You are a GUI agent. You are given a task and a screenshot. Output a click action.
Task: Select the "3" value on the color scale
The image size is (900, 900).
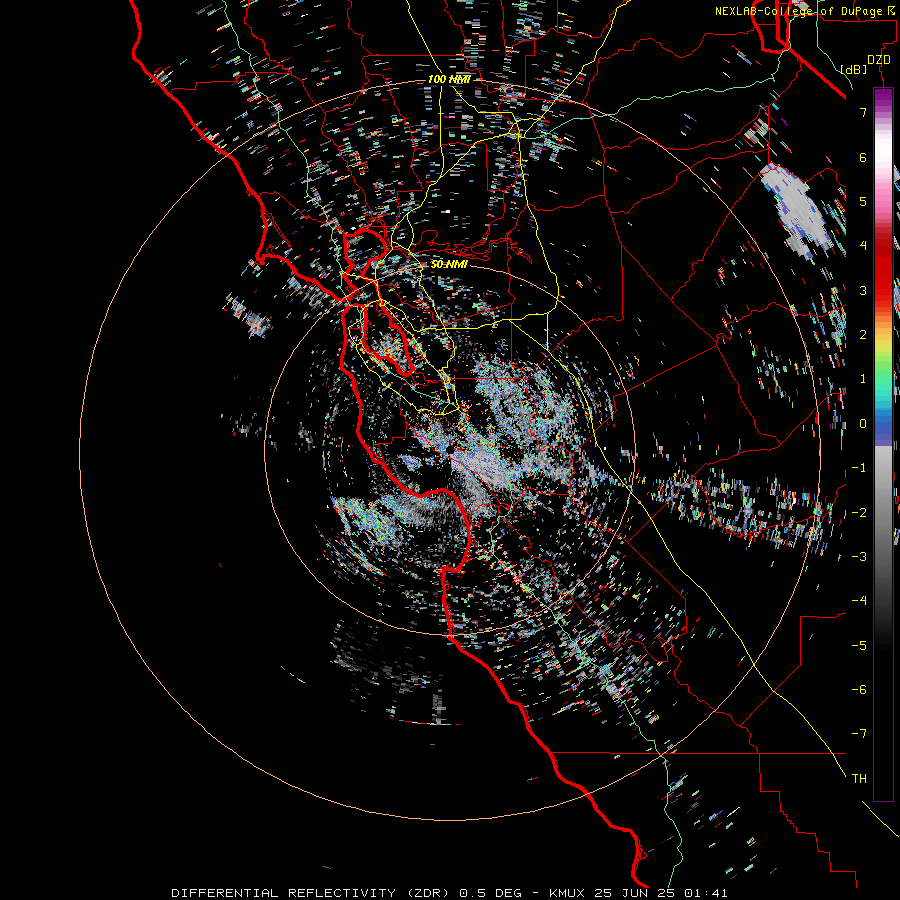tap(863, 290)
